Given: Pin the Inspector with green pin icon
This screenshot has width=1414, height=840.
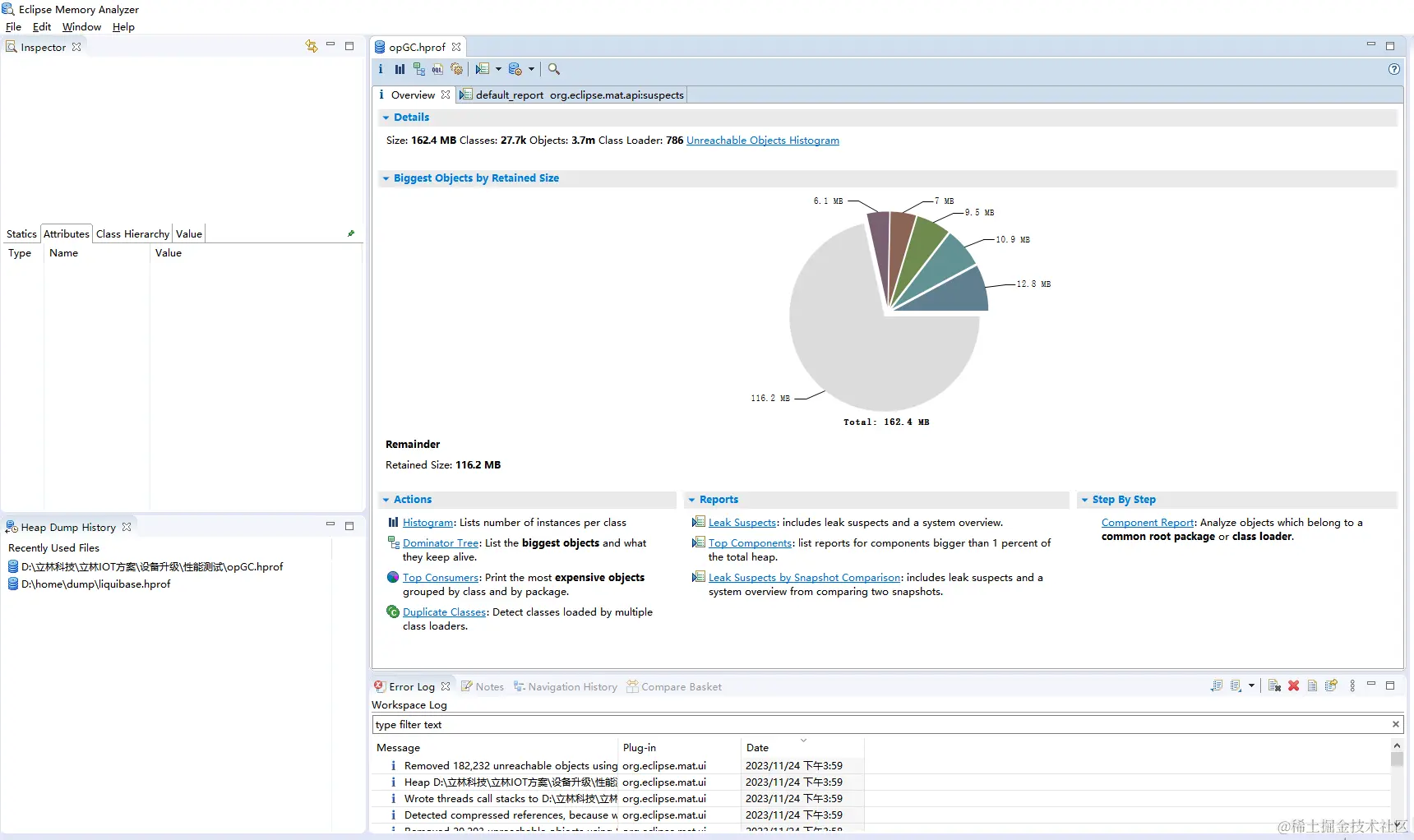Looking at the screenshot, I should pyautogui.click(x=351, y=233).
